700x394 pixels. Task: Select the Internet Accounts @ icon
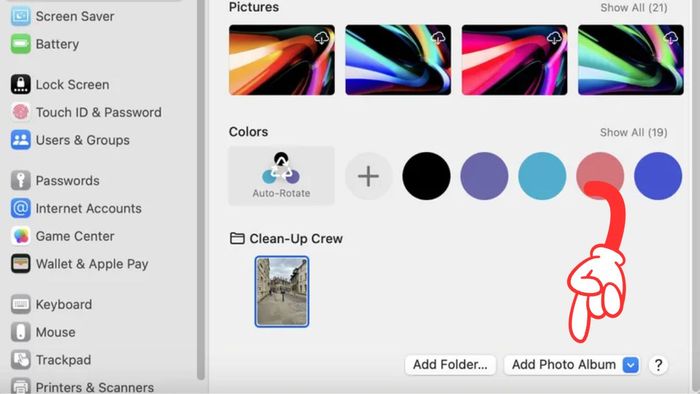point(21,208)
